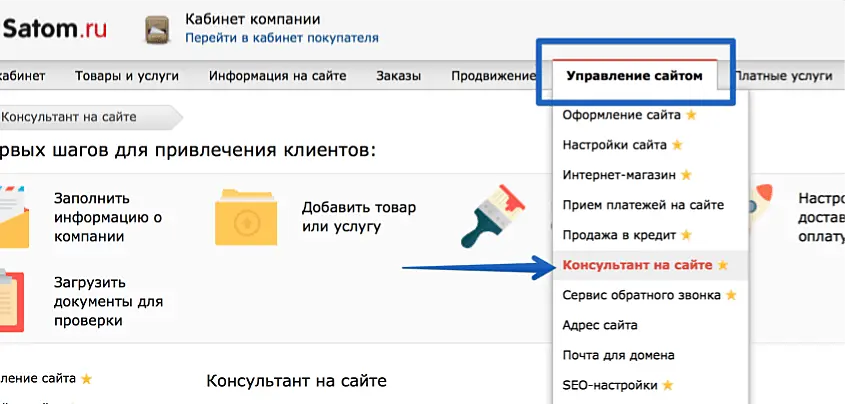
Task: Click Заполнить информацию о компании
Action: (108, 218)
